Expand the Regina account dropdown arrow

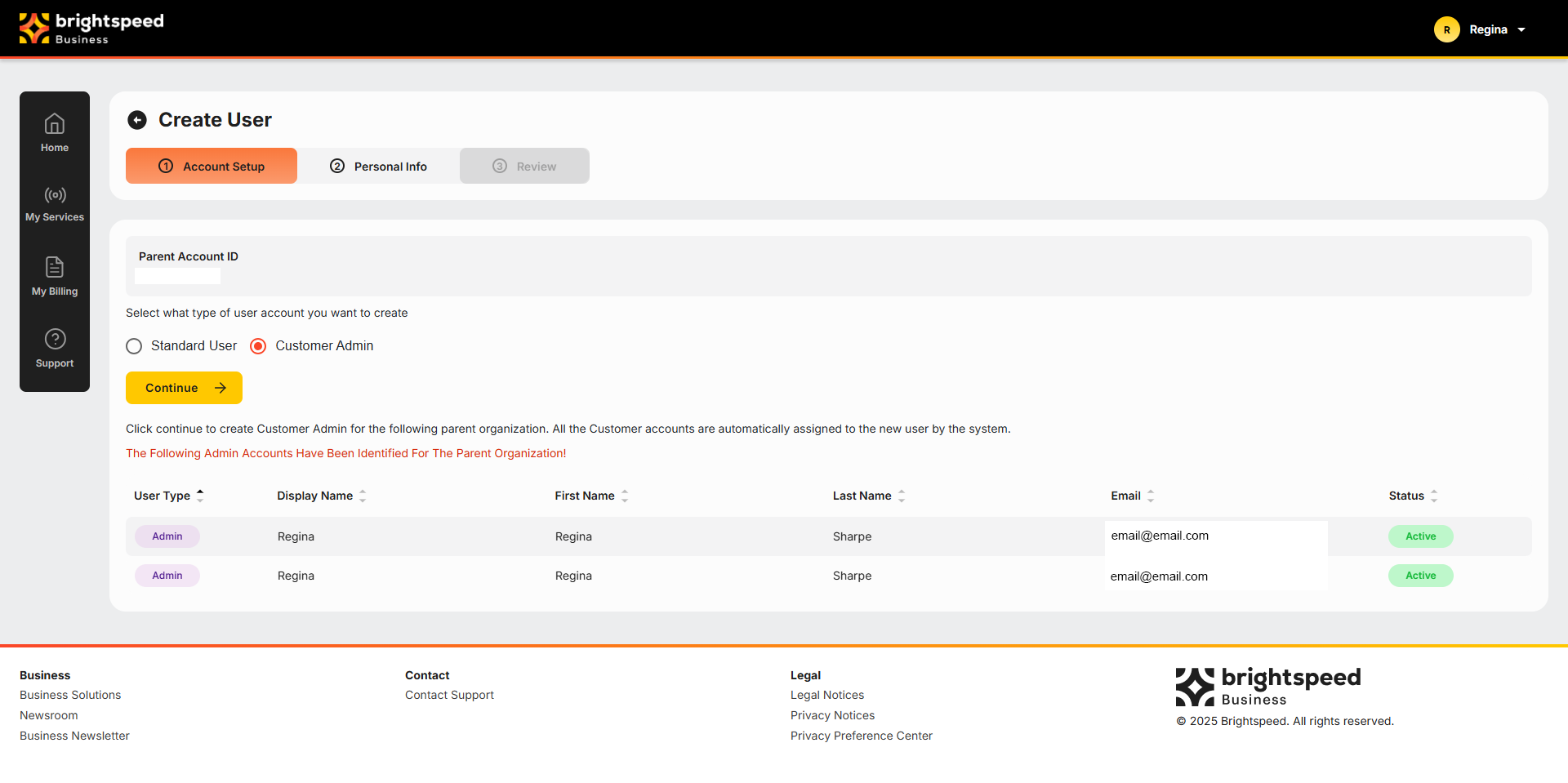pyautogui.click(x=1521, y=30)
